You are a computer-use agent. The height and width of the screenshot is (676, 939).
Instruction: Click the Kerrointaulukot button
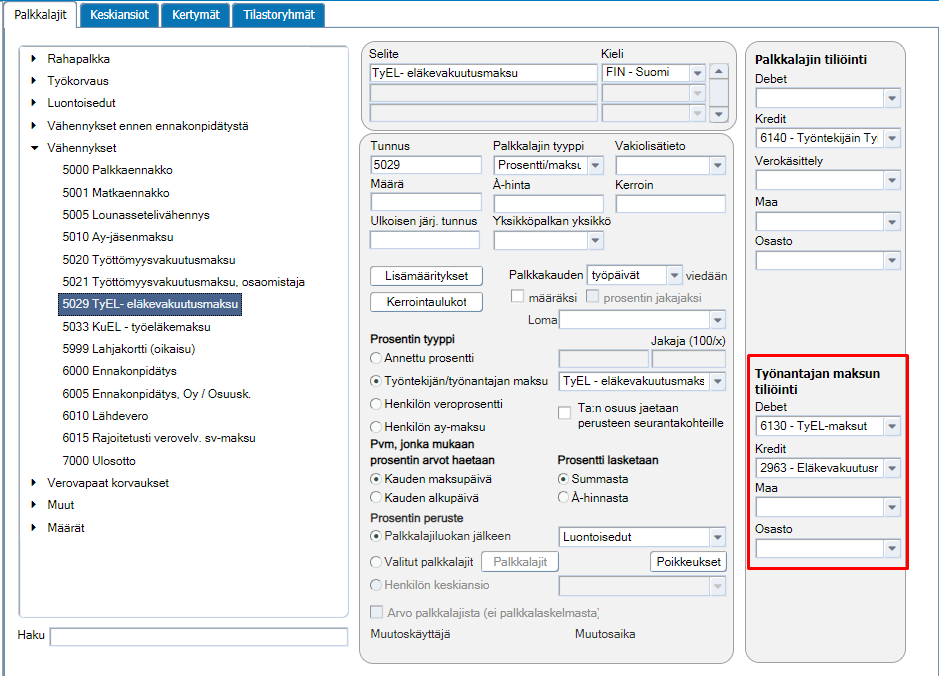click(x=426, y=302)
